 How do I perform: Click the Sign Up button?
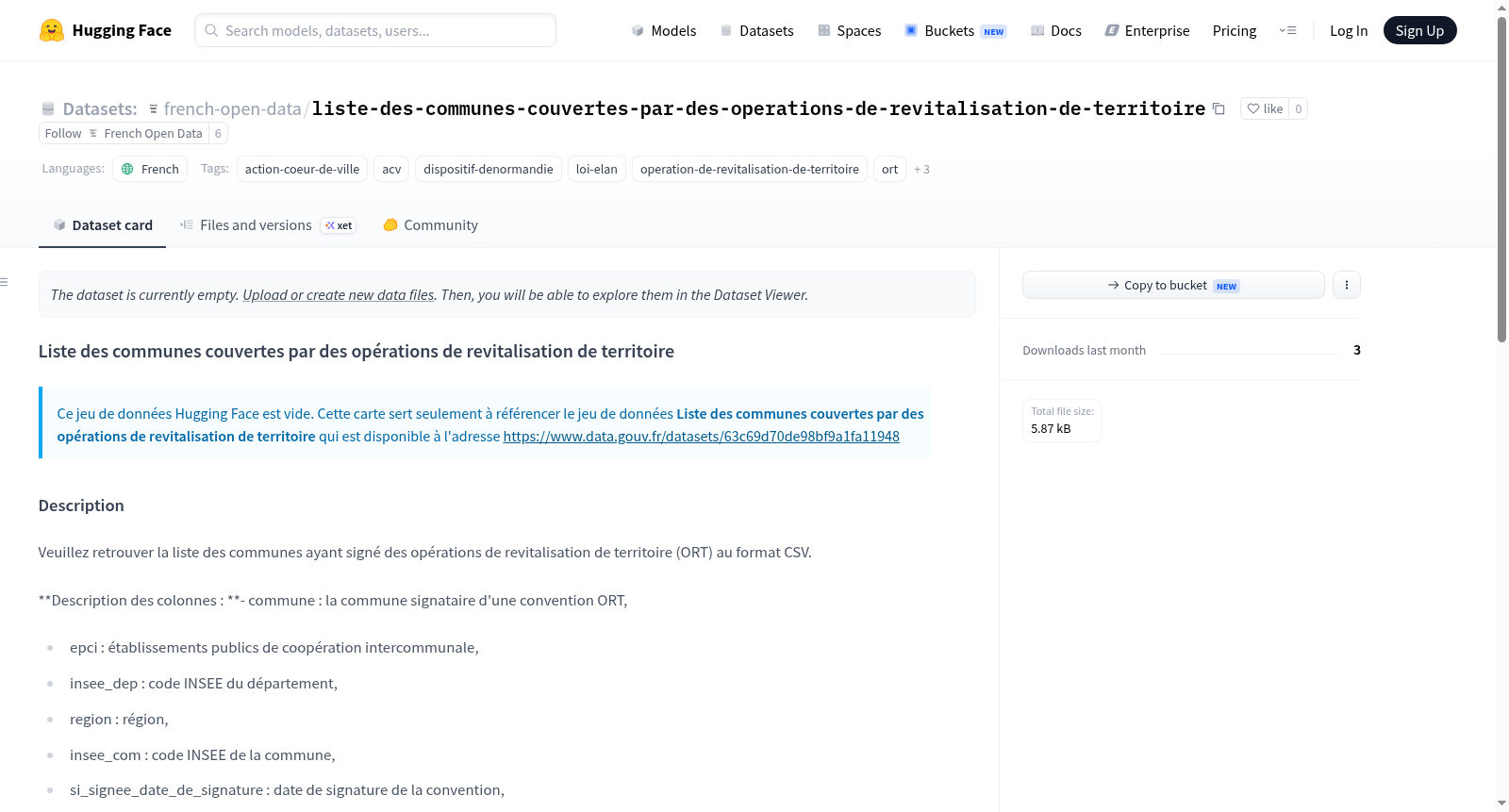point(1419,30)
